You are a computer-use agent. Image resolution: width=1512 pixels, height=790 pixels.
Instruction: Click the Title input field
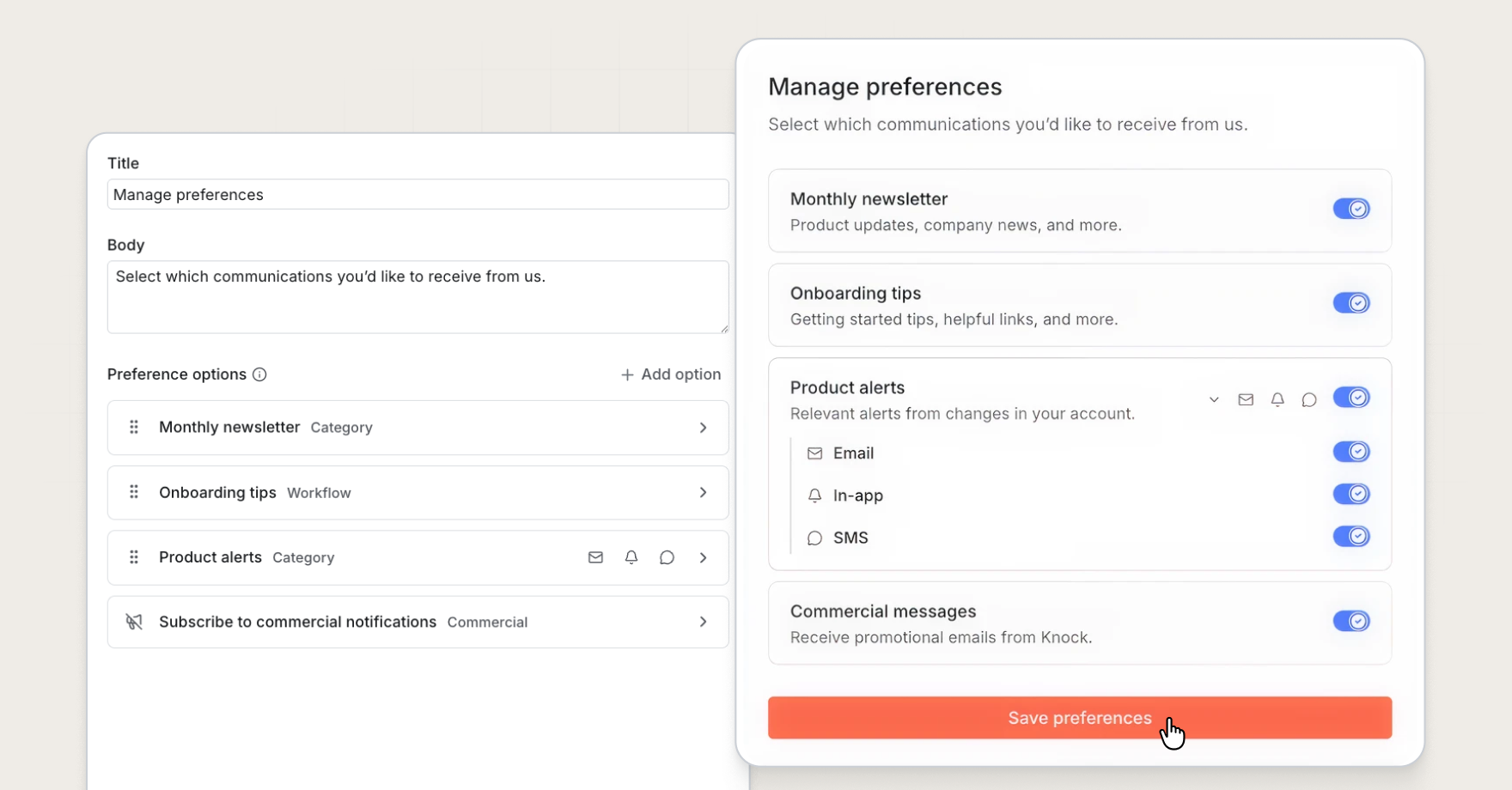point(418,194)
